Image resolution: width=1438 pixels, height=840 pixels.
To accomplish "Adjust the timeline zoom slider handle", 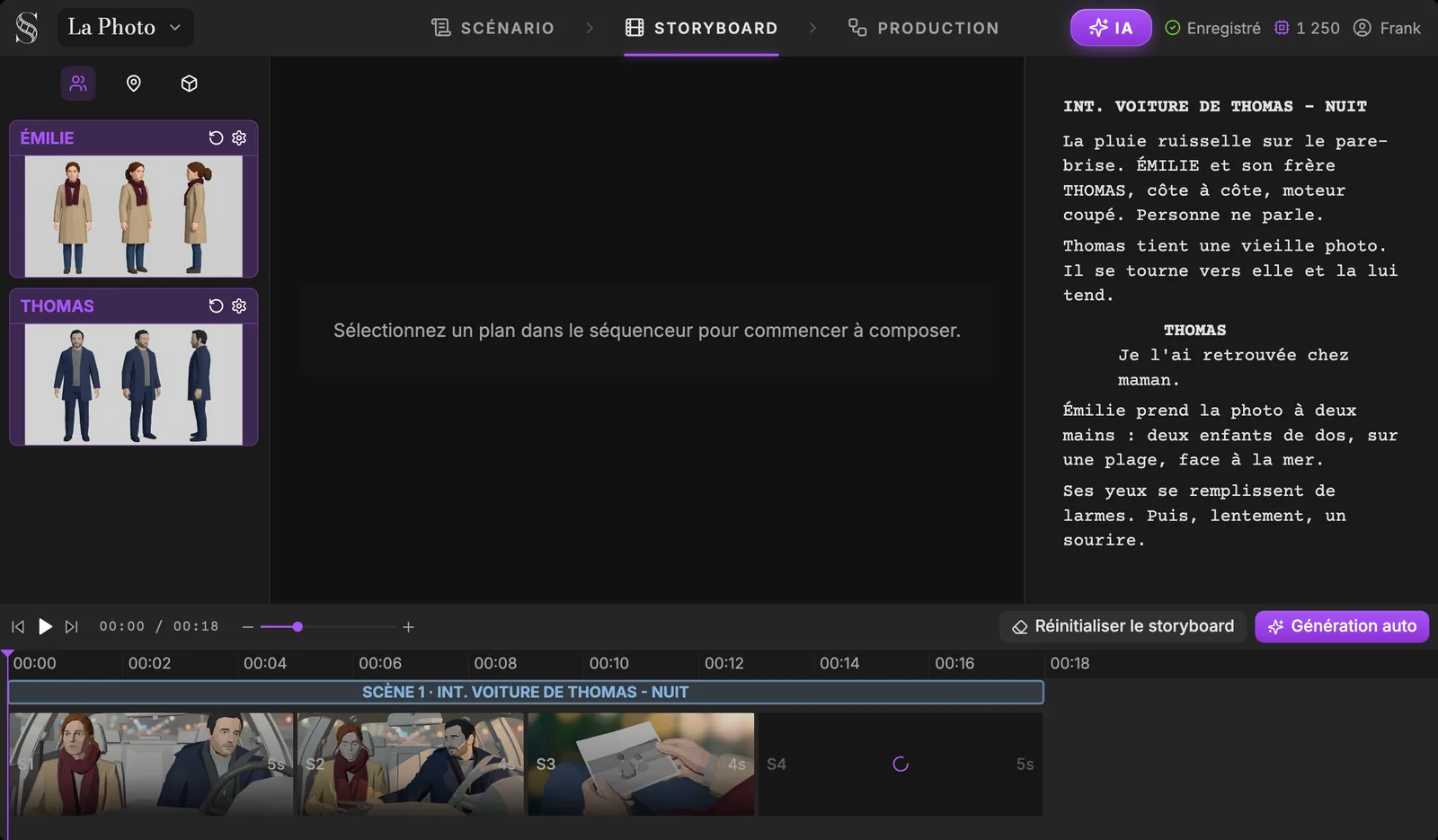I will [x=297, y=627].
